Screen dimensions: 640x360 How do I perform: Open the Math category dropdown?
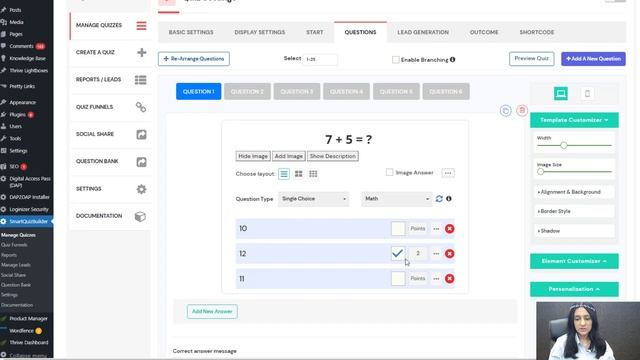tap(396, 199)
